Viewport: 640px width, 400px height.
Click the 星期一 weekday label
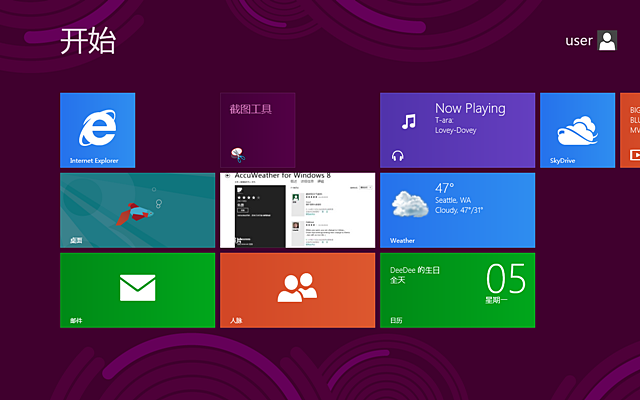496,300
